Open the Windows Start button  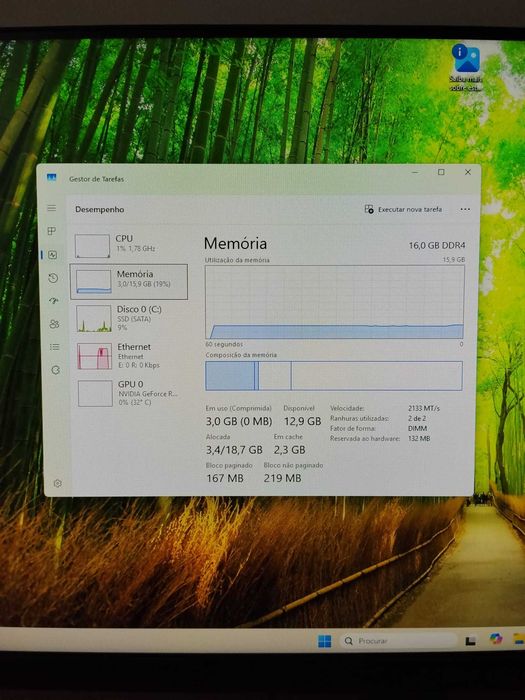(x=325, y=641)
